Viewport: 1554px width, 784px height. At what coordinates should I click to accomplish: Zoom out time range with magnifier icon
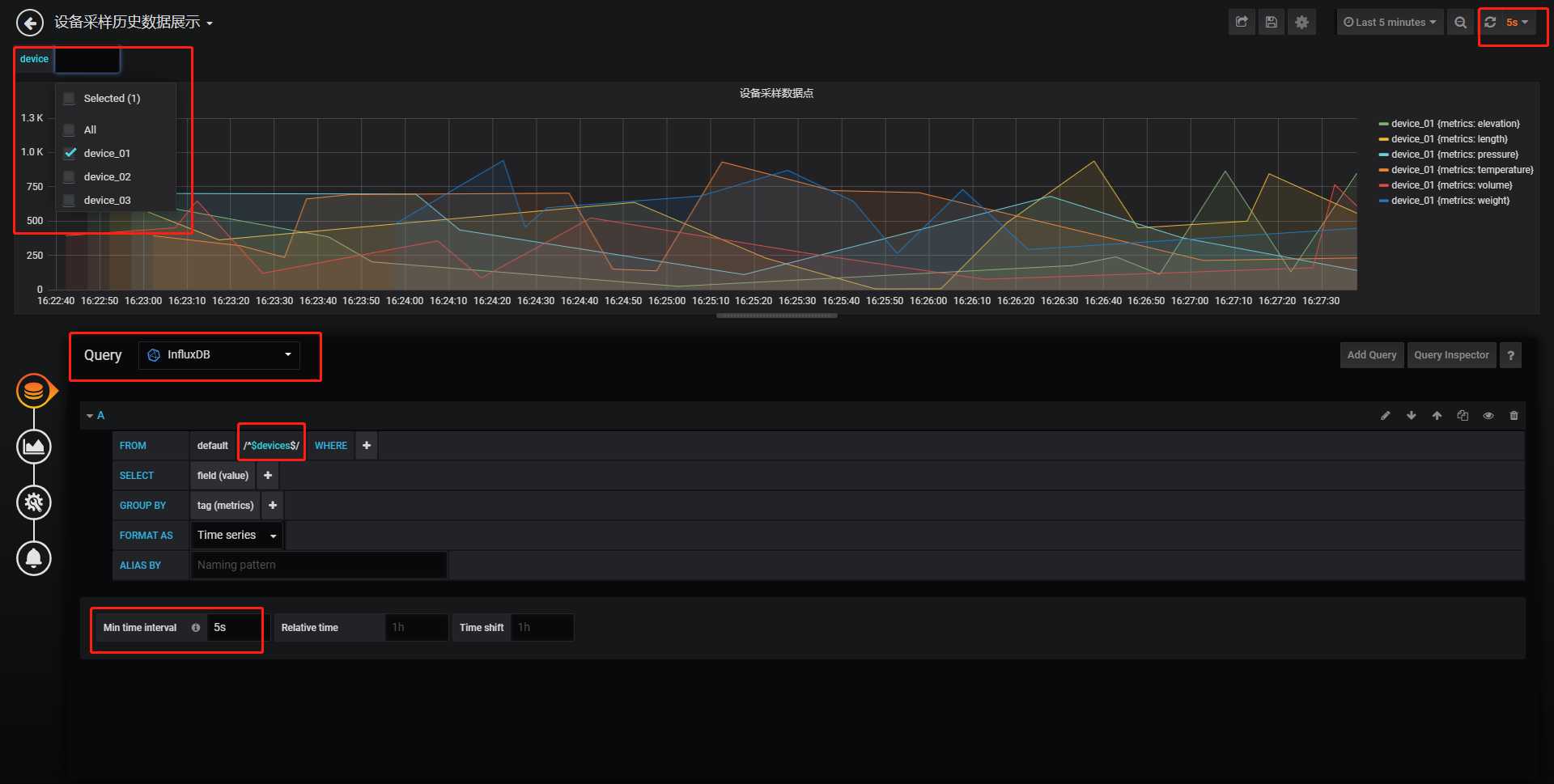1460,23
